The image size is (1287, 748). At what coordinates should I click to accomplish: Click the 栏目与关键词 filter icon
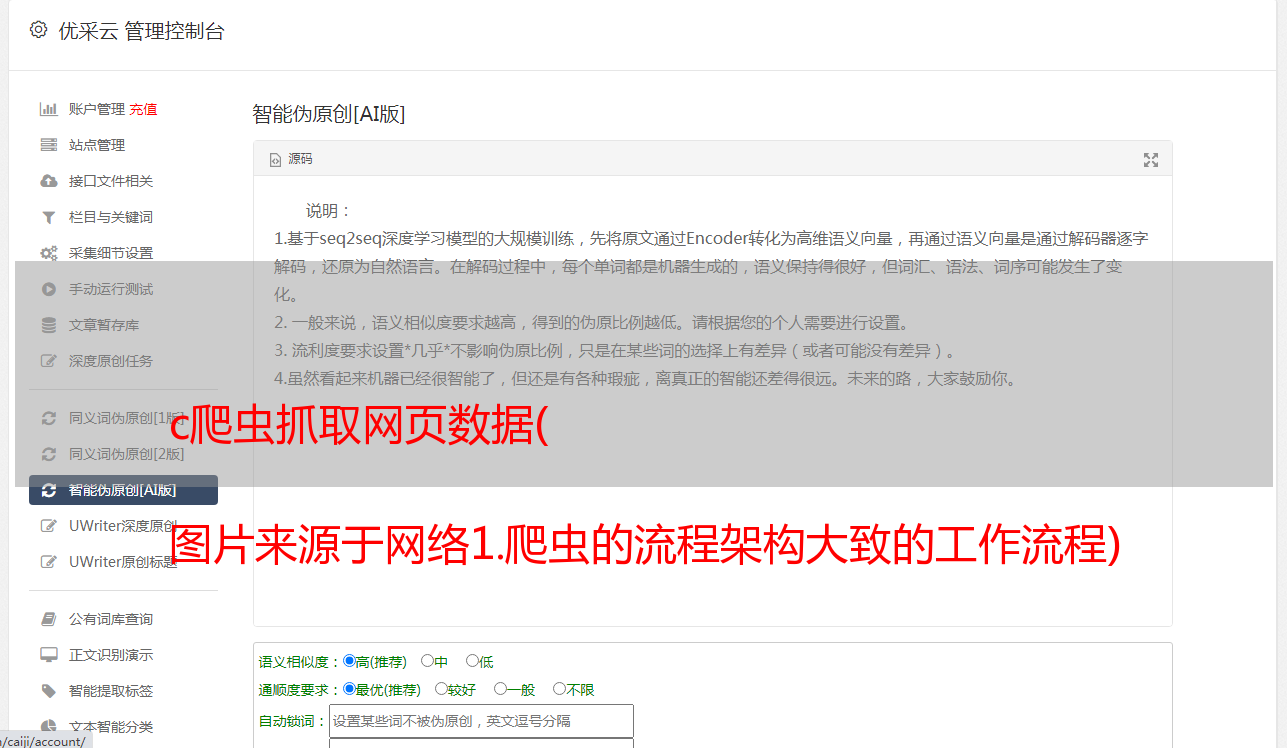tap(48, 217)
